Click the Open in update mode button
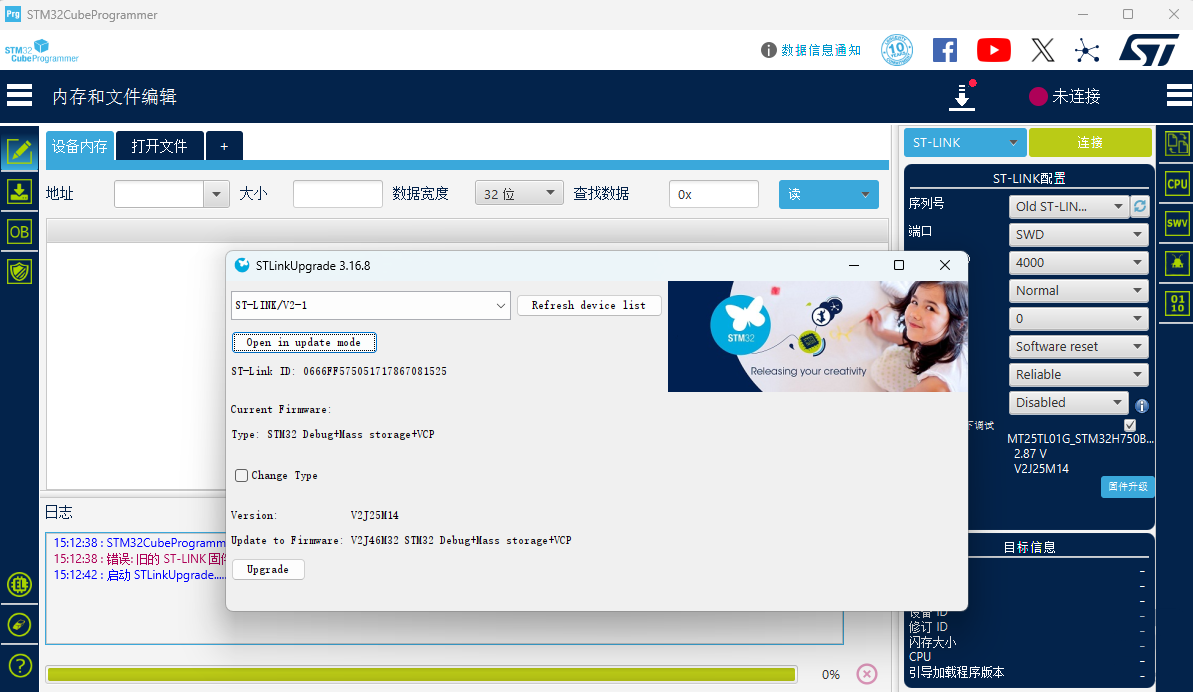This screenshot has height=692, width=1193. [304, 342]
